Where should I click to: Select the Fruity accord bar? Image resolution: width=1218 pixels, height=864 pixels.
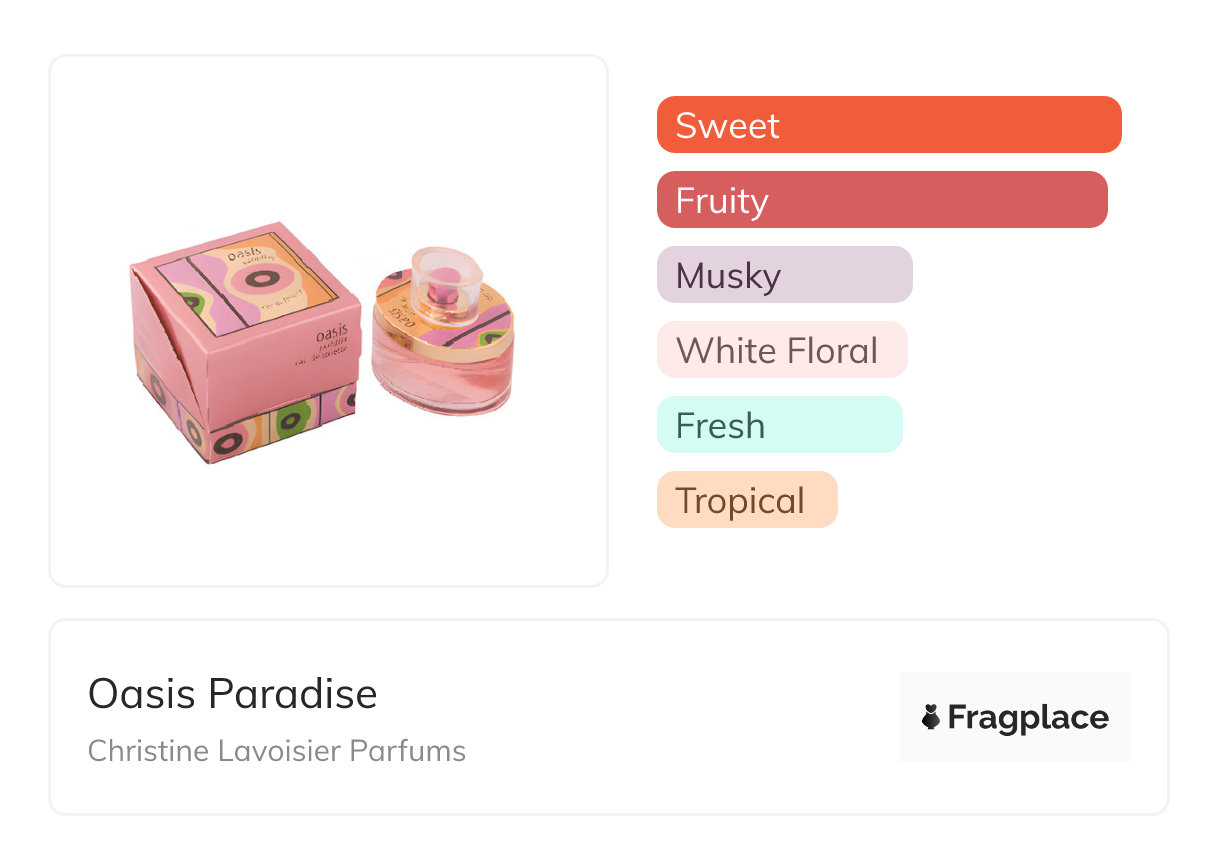pos(881,200)
